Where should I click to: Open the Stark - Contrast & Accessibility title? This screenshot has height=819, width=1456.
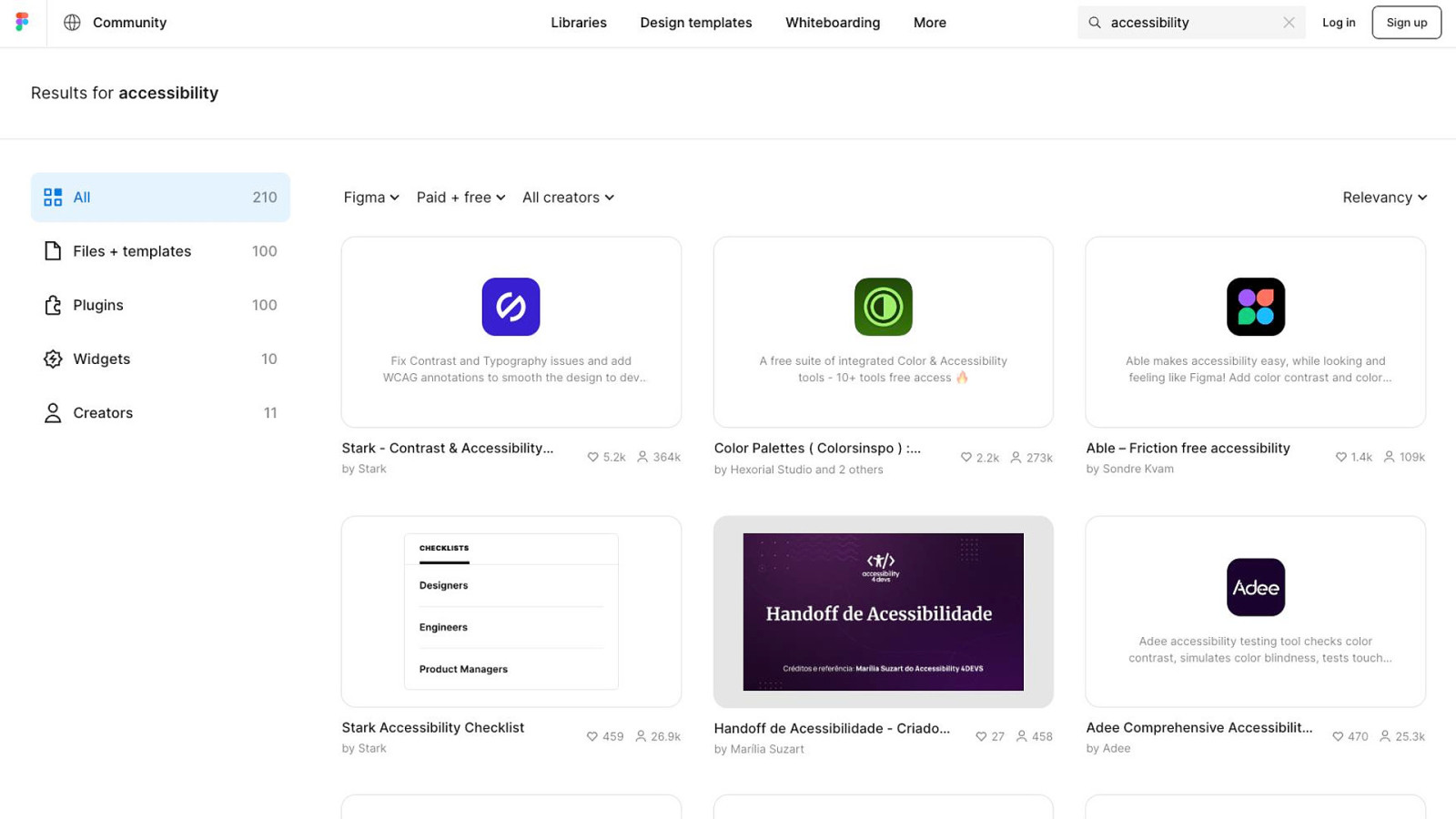[448, 448]
